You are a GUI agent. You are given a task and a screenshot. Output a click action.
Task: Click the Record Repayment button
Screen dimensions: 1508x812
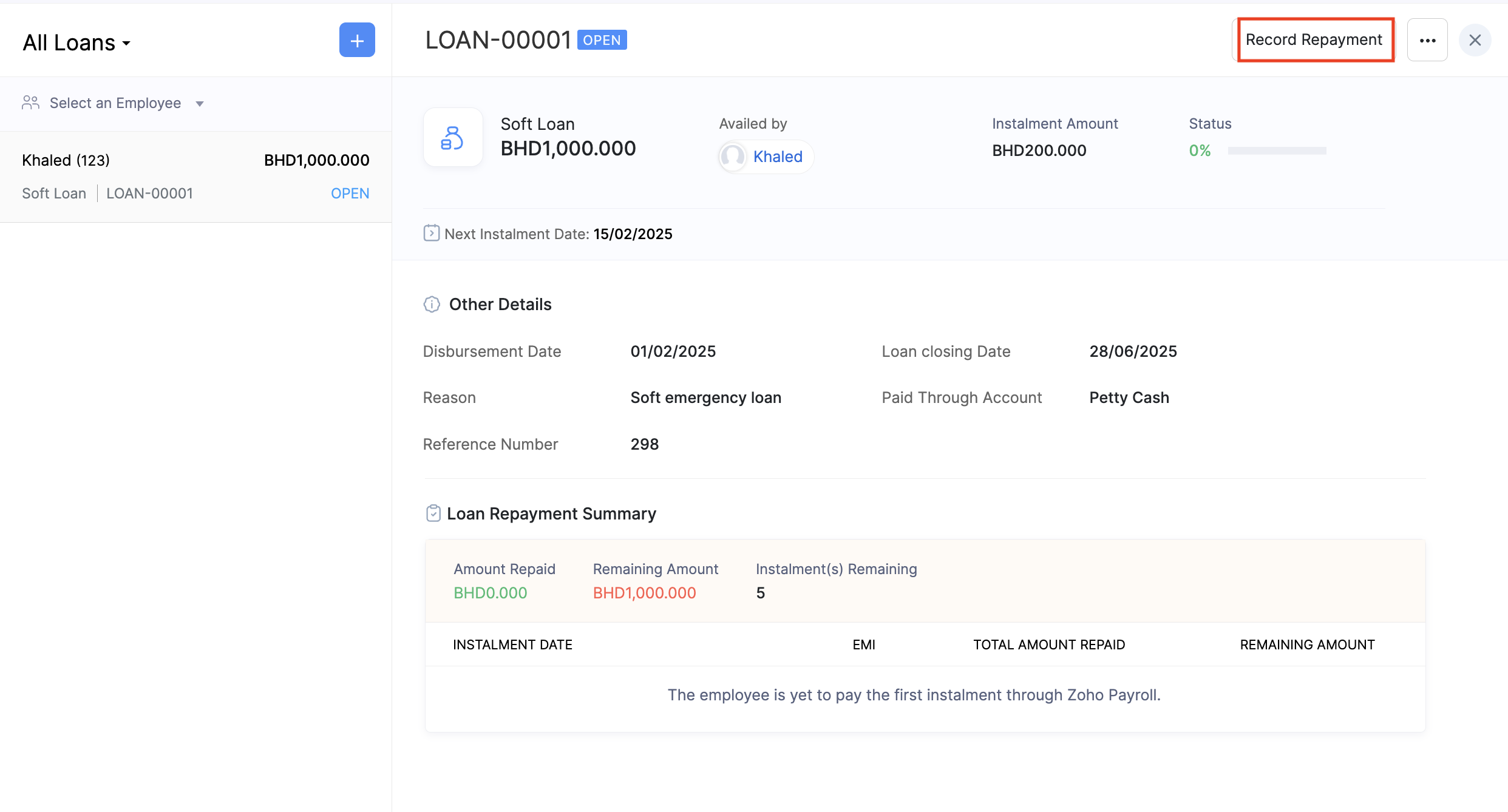[x=1314, y=39]
